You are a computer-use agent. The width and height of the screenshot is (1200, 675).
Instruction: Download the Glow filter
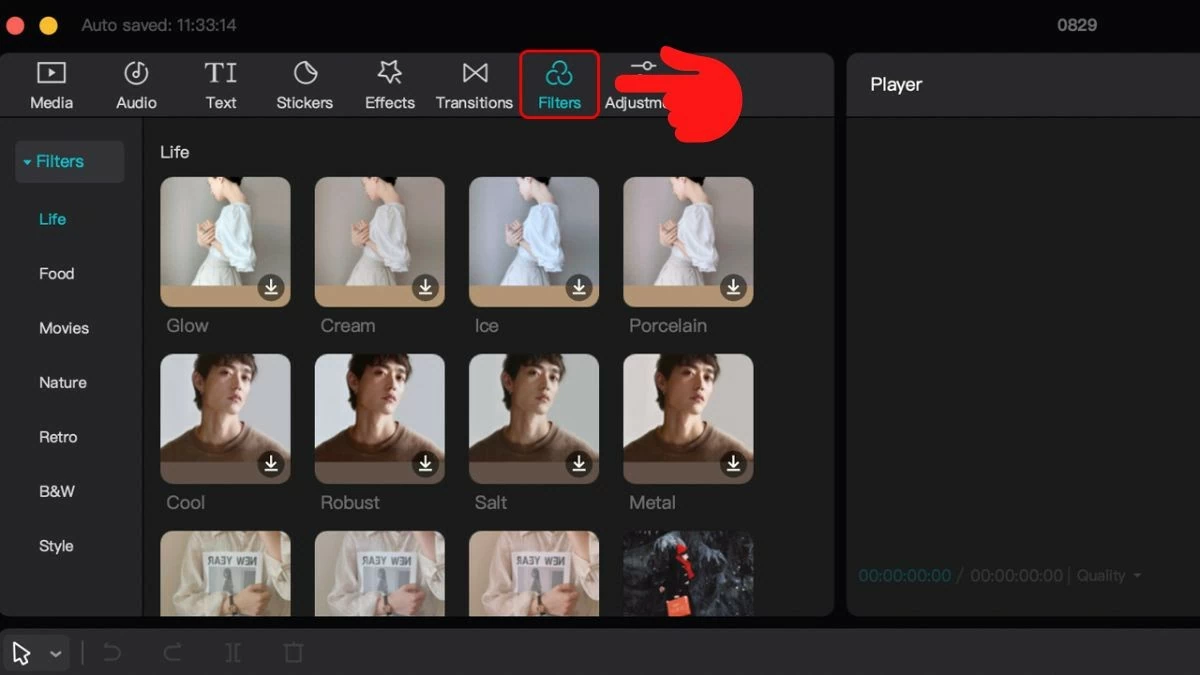270,287
